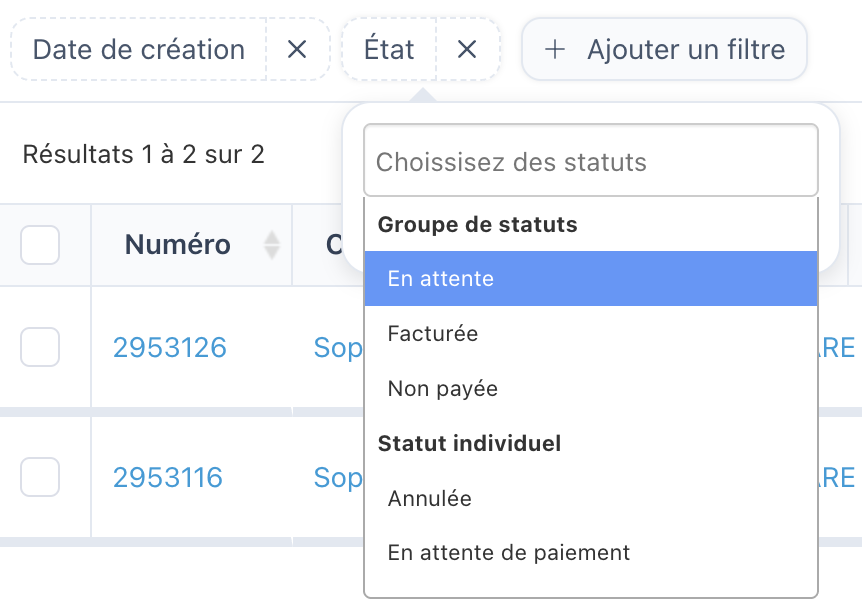The height and width of the screenshot is (608, 862).
Task: Pick the Annulée individual status
Action: tap(591, 499)
